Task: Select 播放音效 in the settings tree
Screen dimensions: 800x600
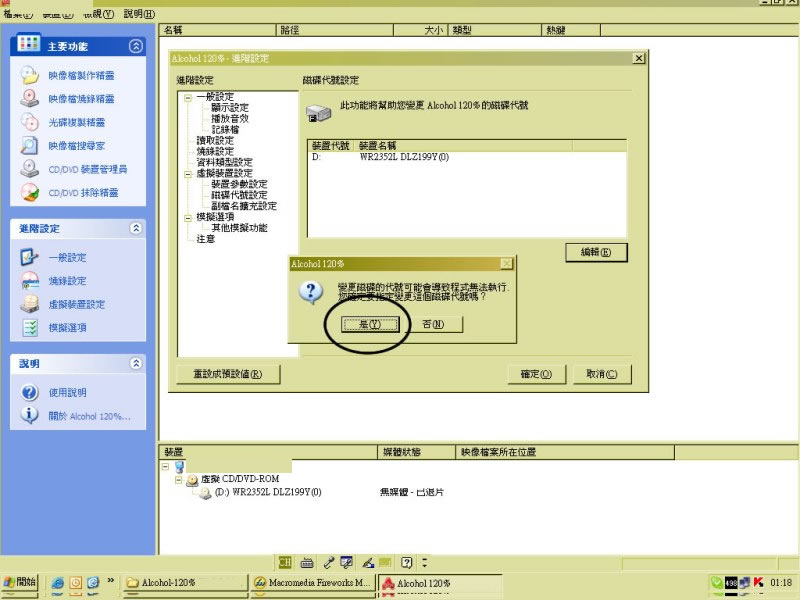Action: [230, 118]
